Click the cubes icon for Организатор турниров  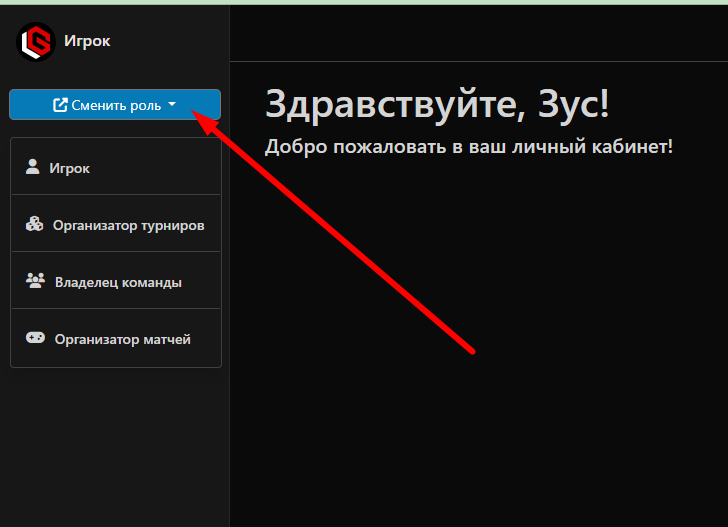(x=34, y=225)
